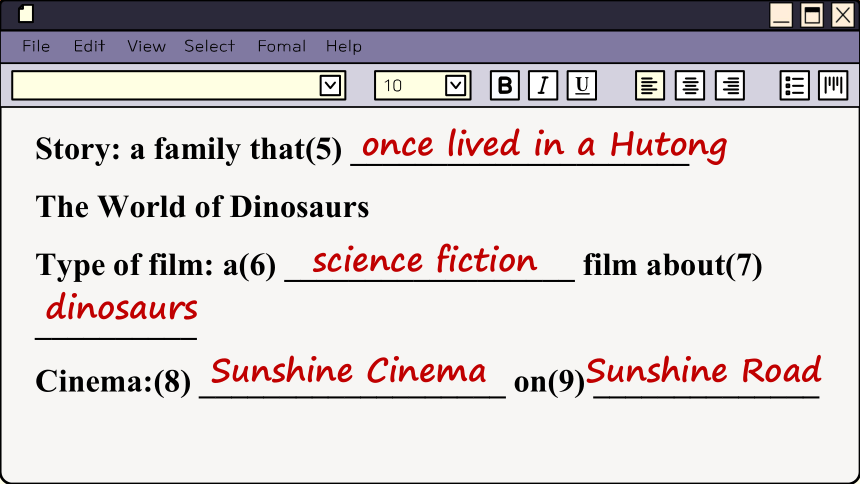Open the View menu
Viewport: 860px width, 484px height.
point(146,46)
